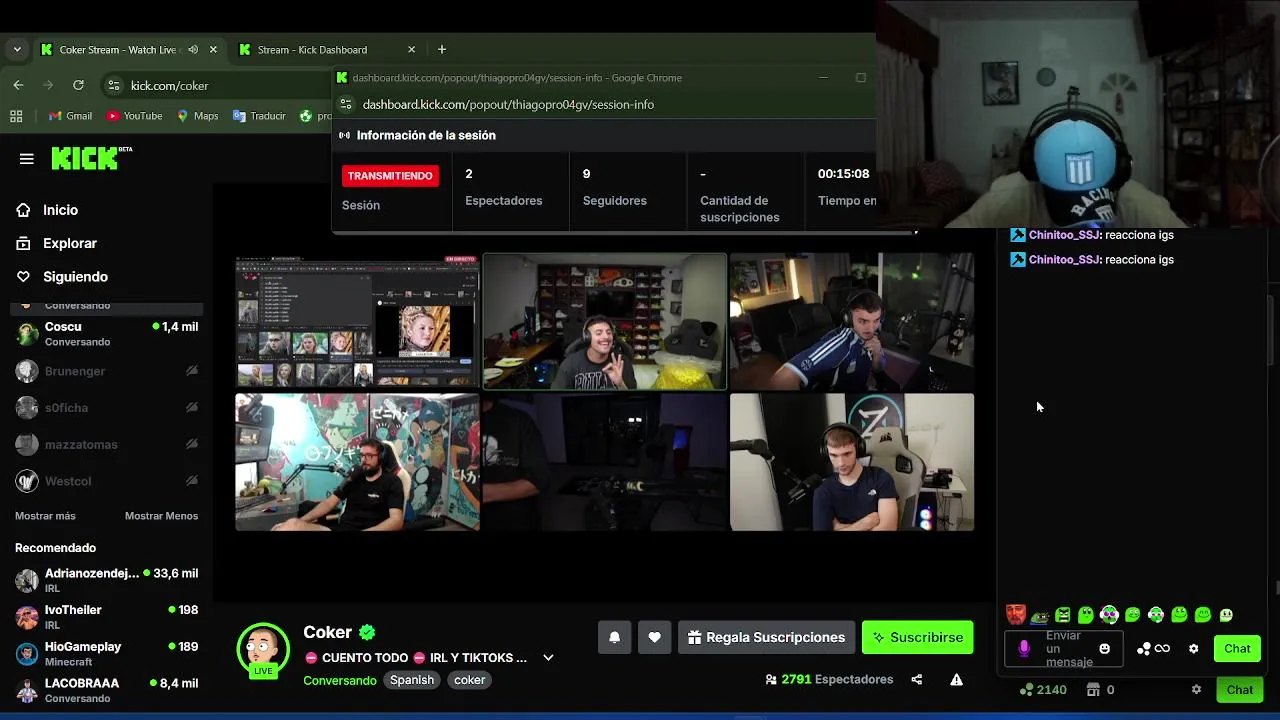1280x720 pixels.
Task: Open offline channel Brunenger
Action: click(x=106, y=371)
